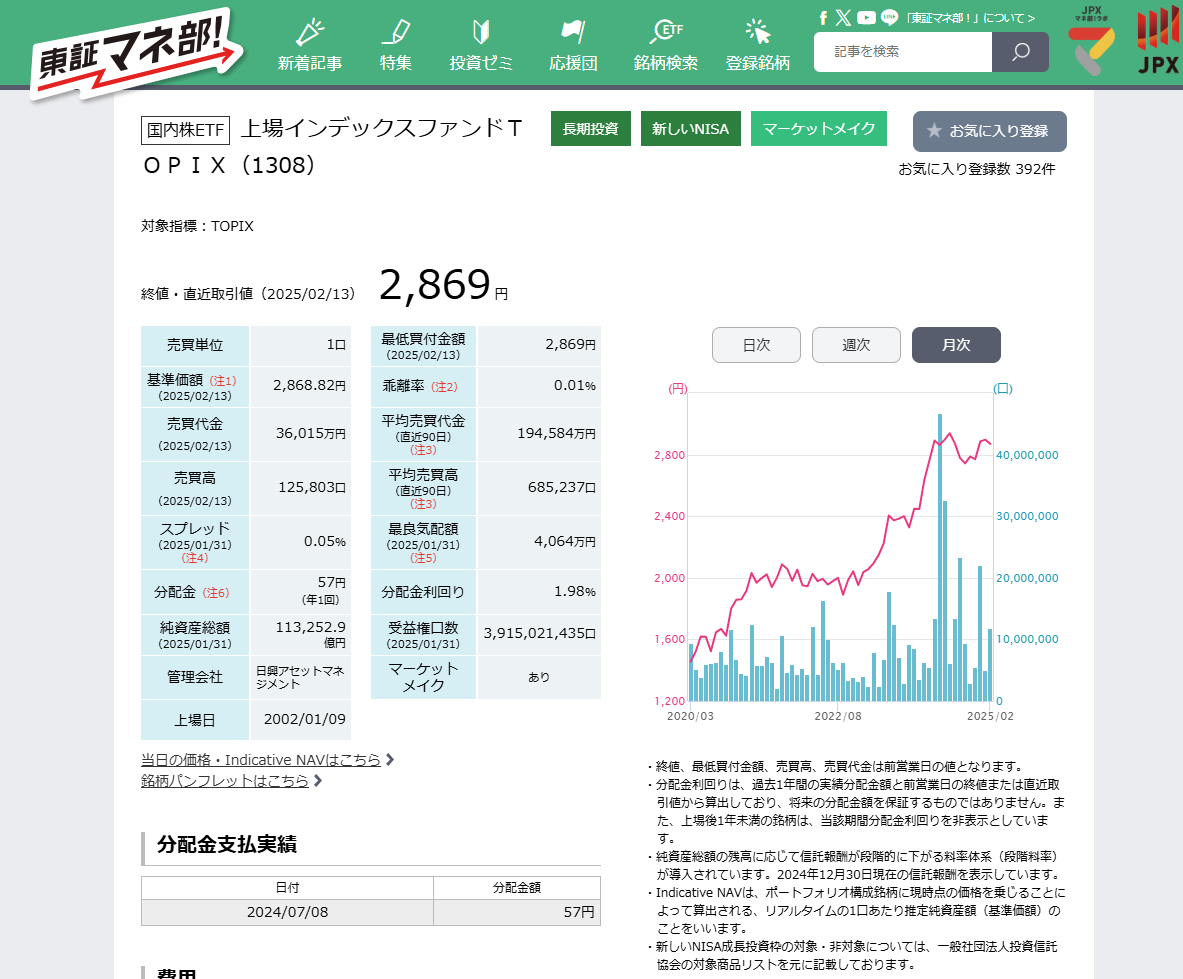Click 注2 note by 乖離率
The image size is (1183, 979).
444,386
